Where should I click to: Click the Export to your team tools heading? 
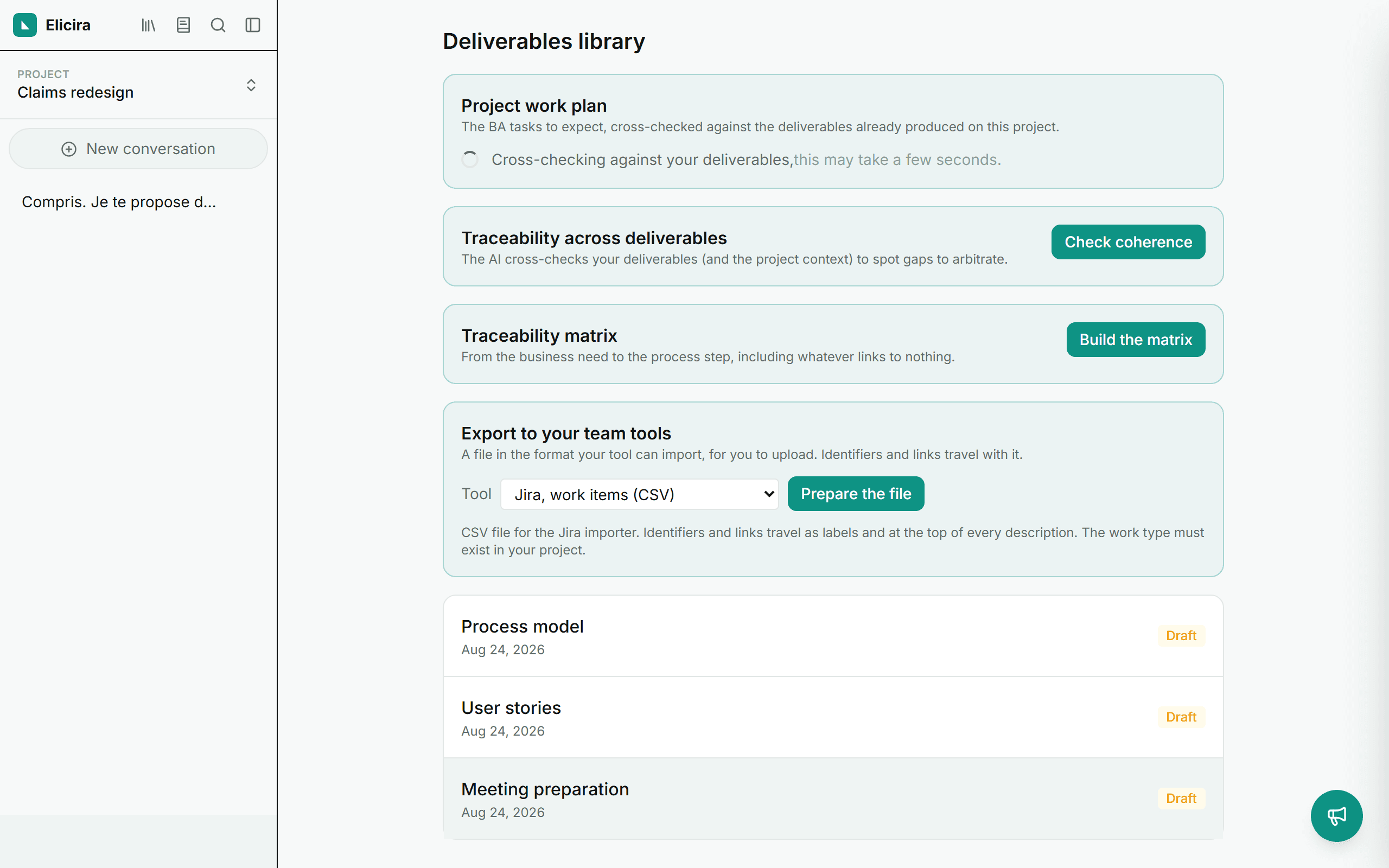pyautogui.click(x=566, y=433)
